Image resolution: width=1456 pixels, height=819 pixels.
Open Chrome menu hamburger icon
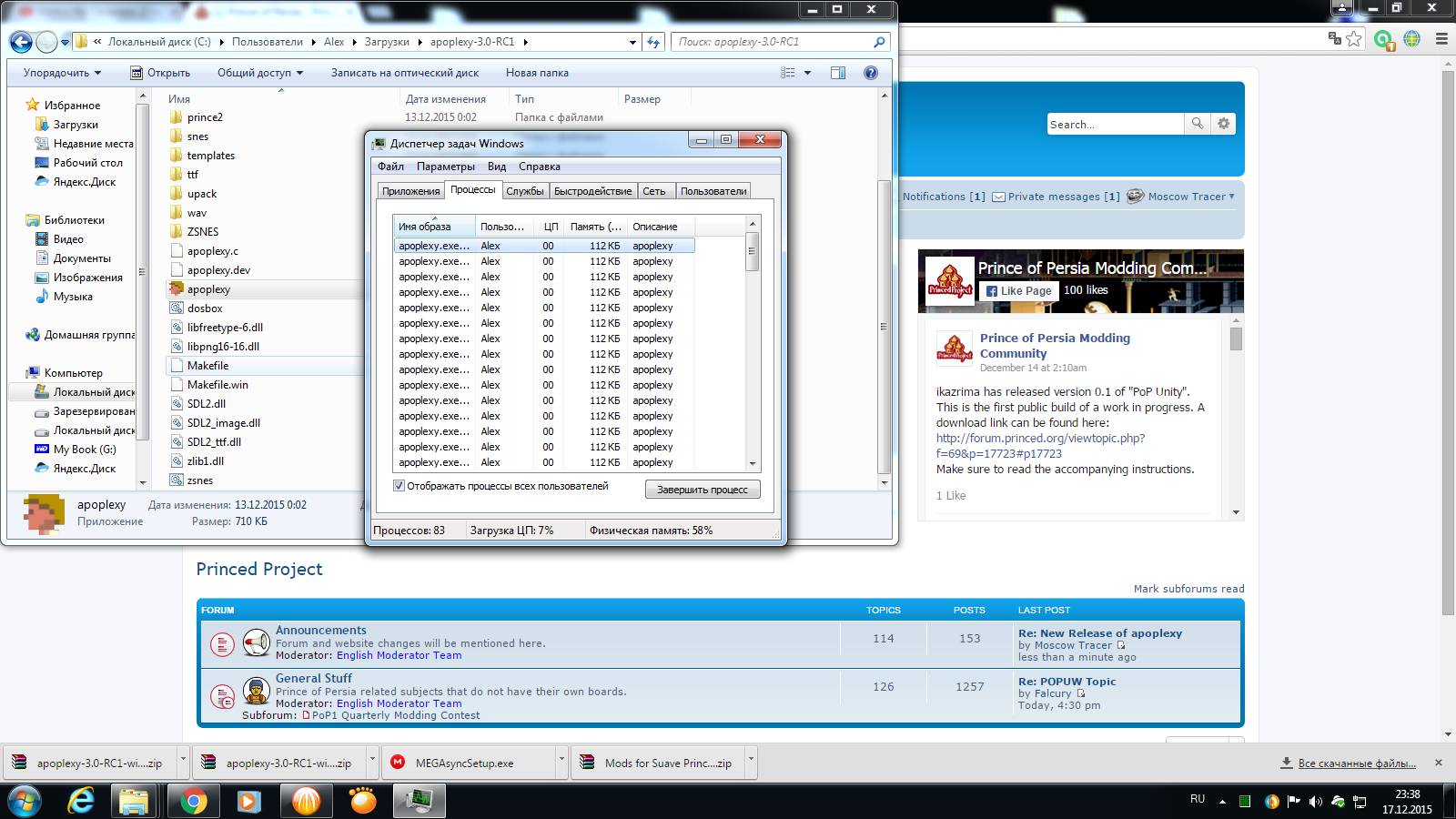[x=1441, y=38]
